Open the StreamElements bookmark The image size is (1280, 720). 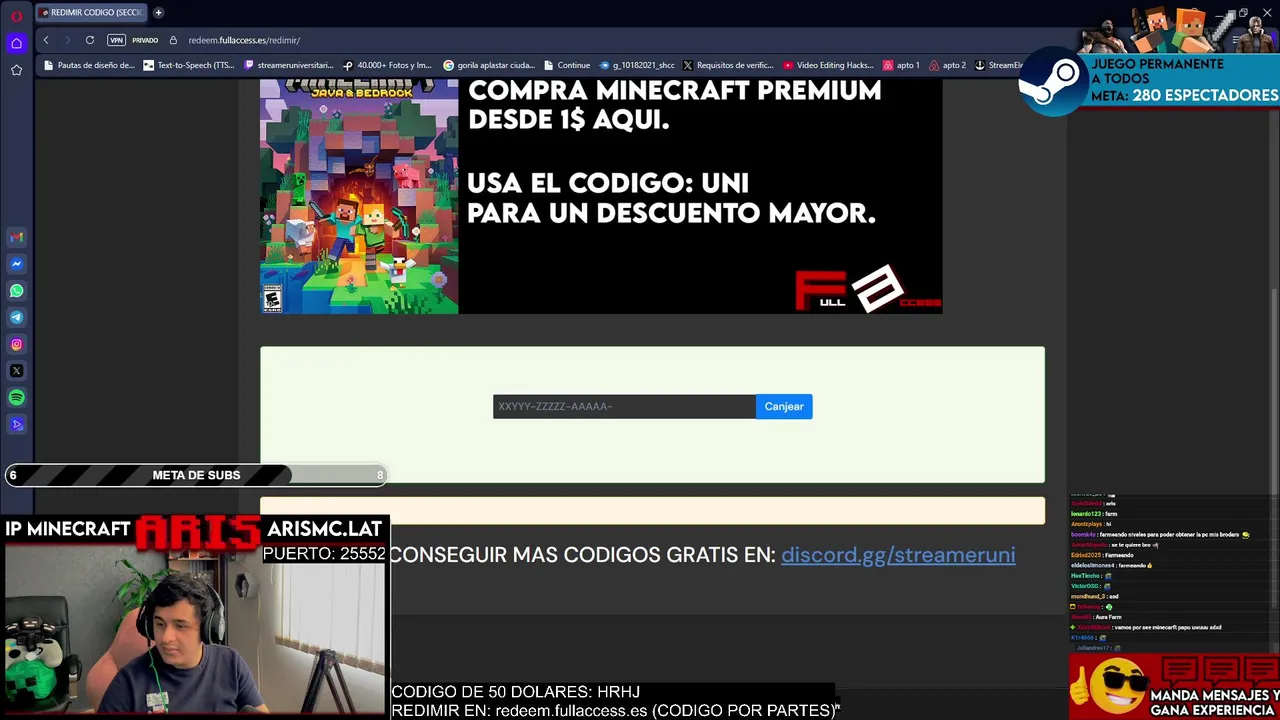coord(999,65)
